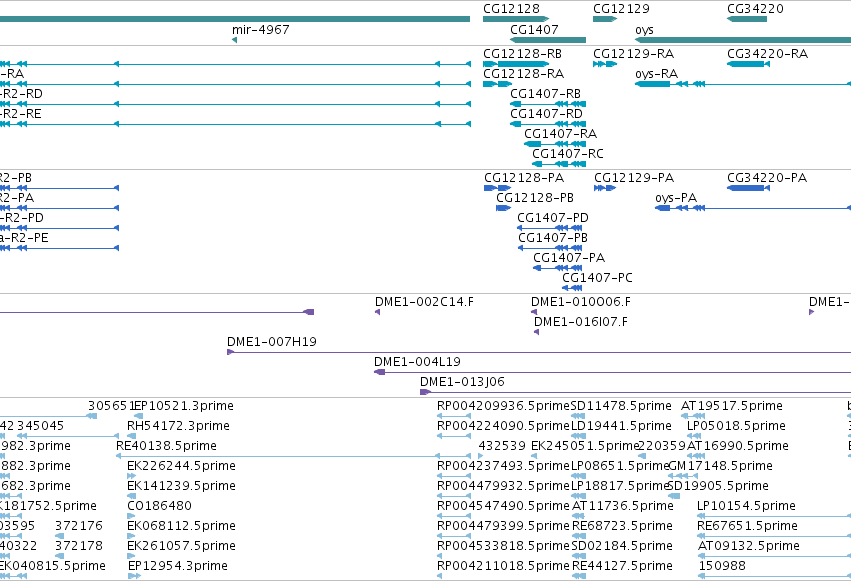Select the CO186480 feature

click(x=159, y=506)
